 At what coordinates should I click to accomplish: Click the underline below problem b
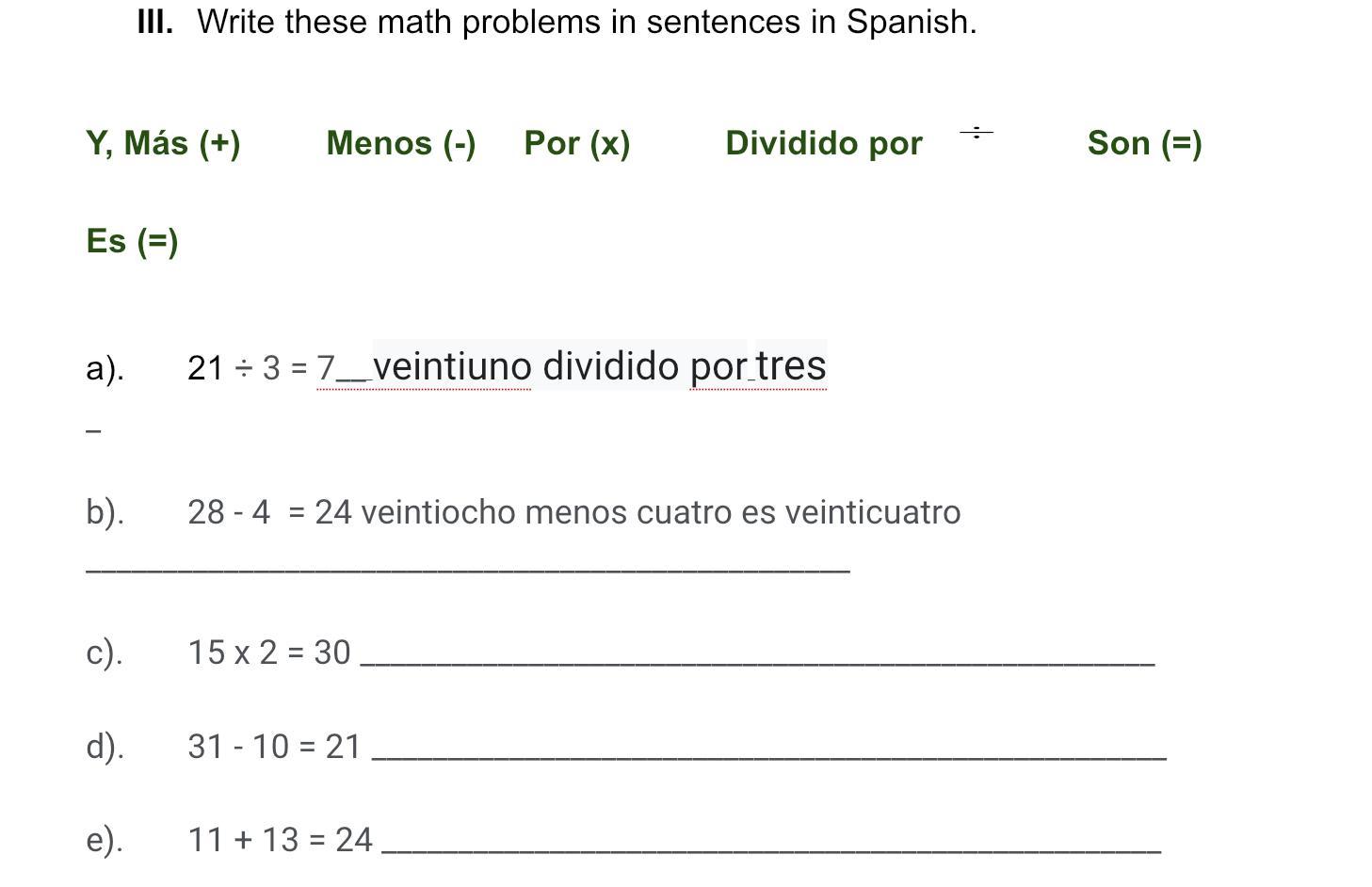468,570
